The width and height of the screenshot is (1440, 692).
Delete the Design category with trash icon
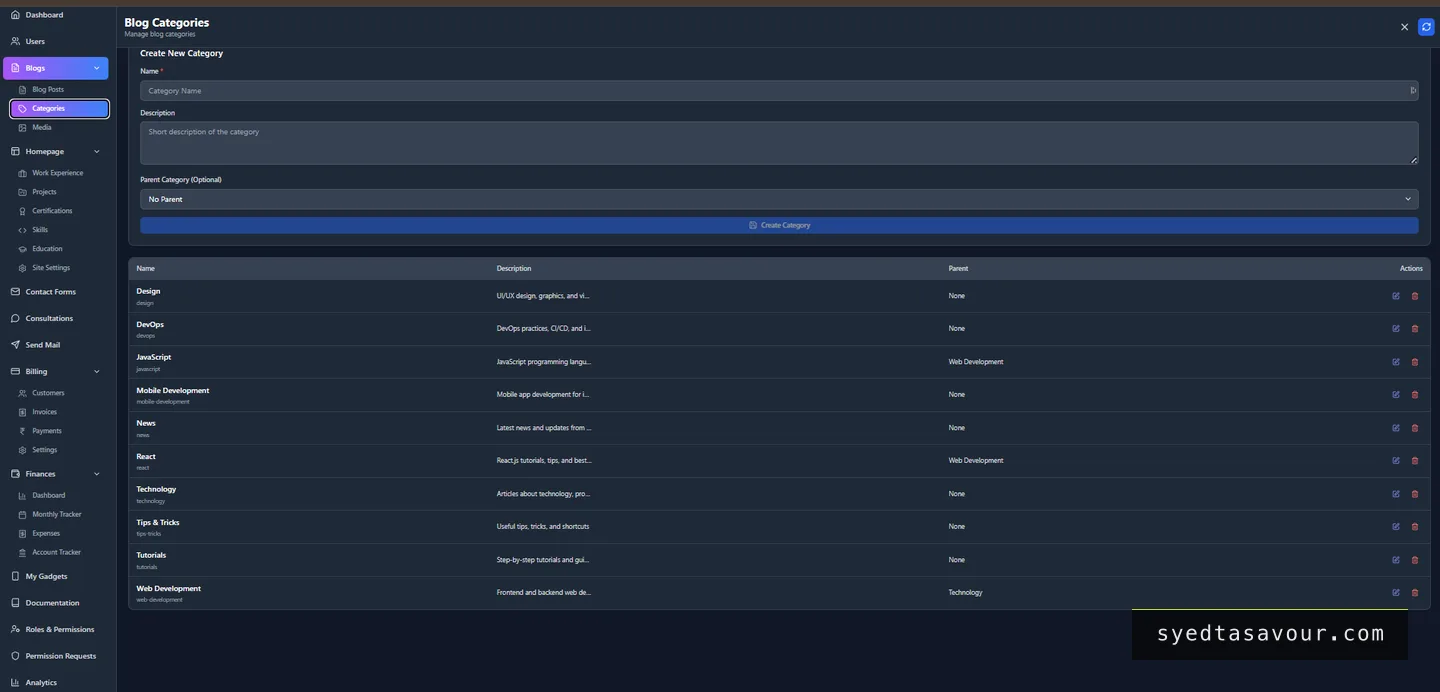coord(1414,296)
